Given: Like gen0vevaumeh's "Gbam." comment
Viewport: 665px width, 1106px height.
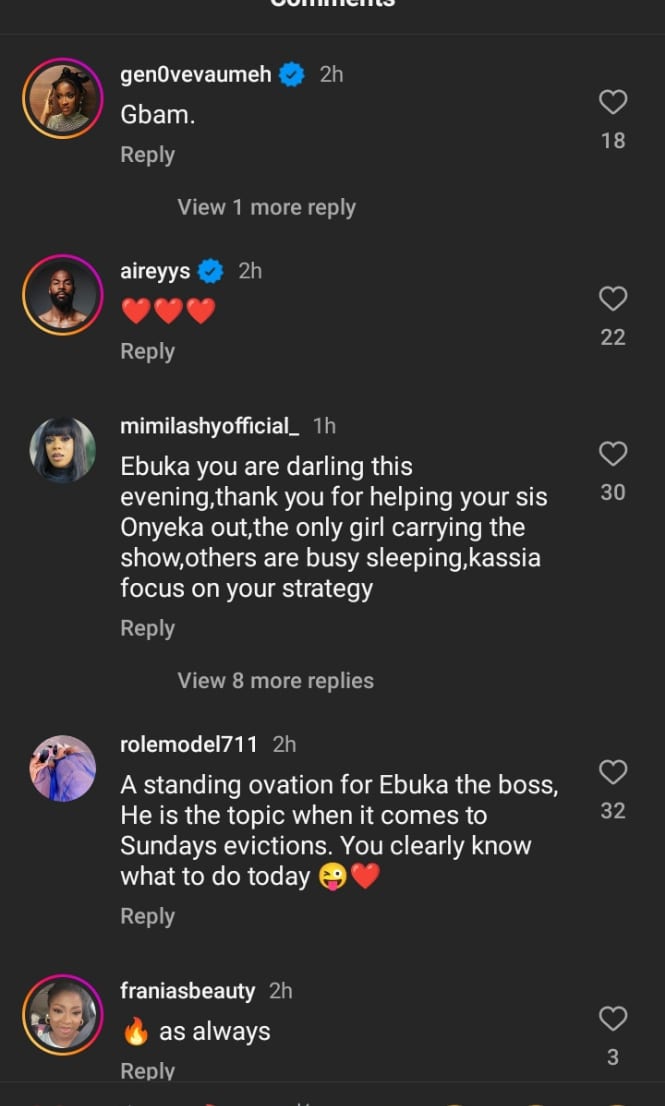Looking at the screenshot, I should pyautogui.click(x=613, y=102).
